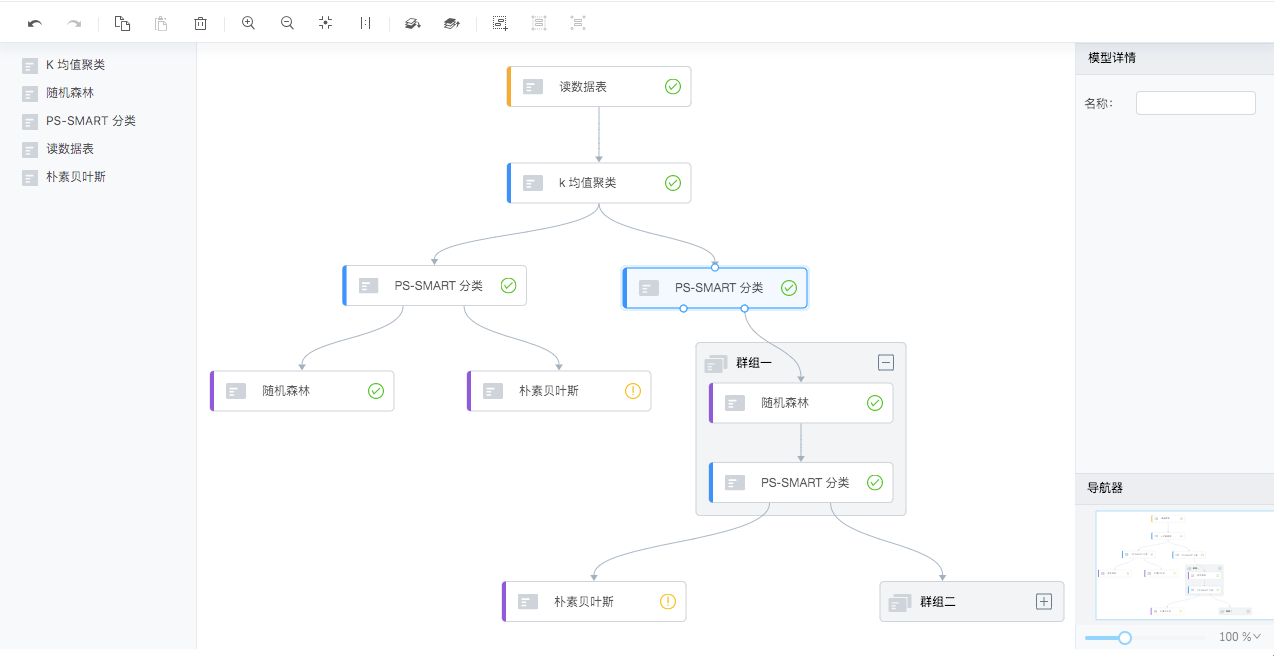Click the 群组二 group icon
1274x656 pixels.
[900, 602]
